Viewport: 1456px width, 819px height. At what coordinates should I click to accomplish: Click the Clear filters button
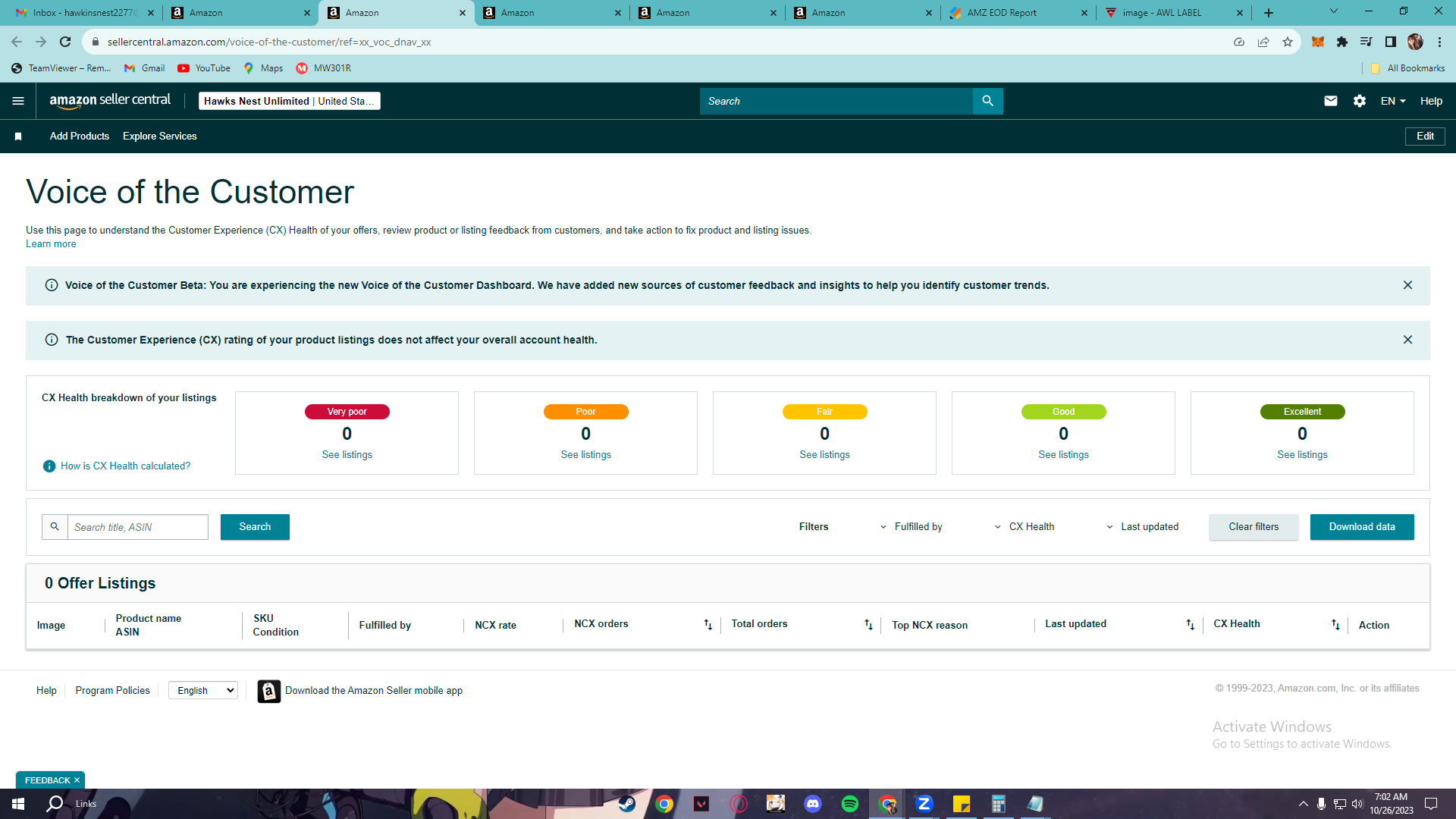tap(1254, 527)
